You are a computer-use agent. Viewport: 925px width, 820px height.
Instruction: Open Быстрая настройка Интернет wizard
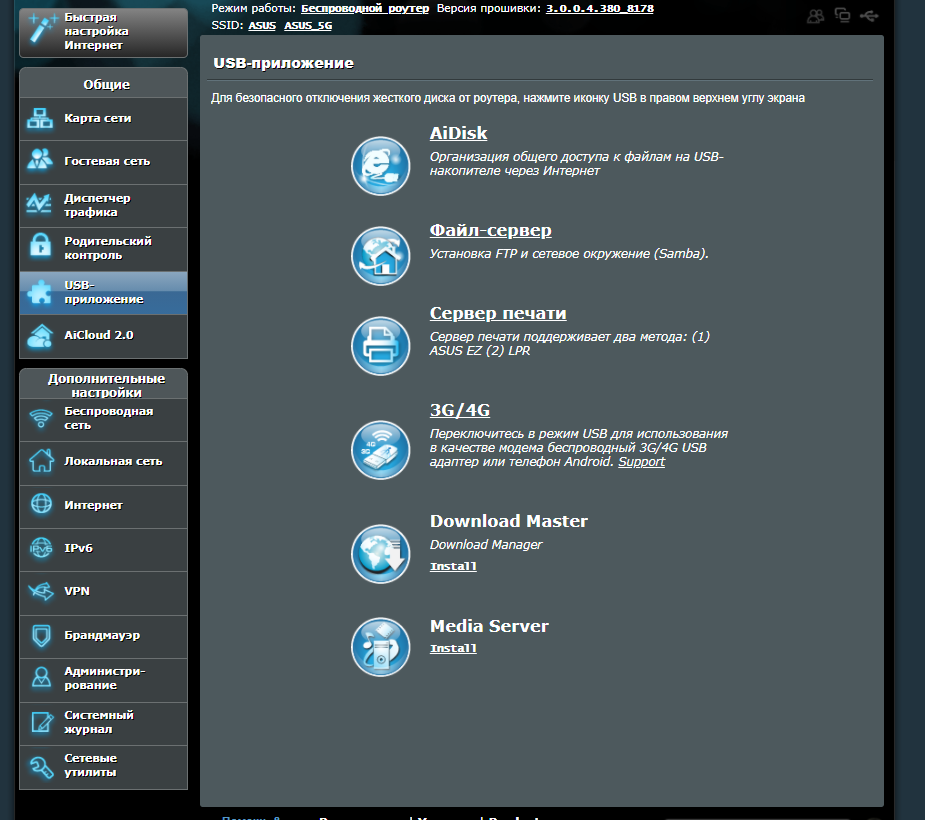coord(103,32)
